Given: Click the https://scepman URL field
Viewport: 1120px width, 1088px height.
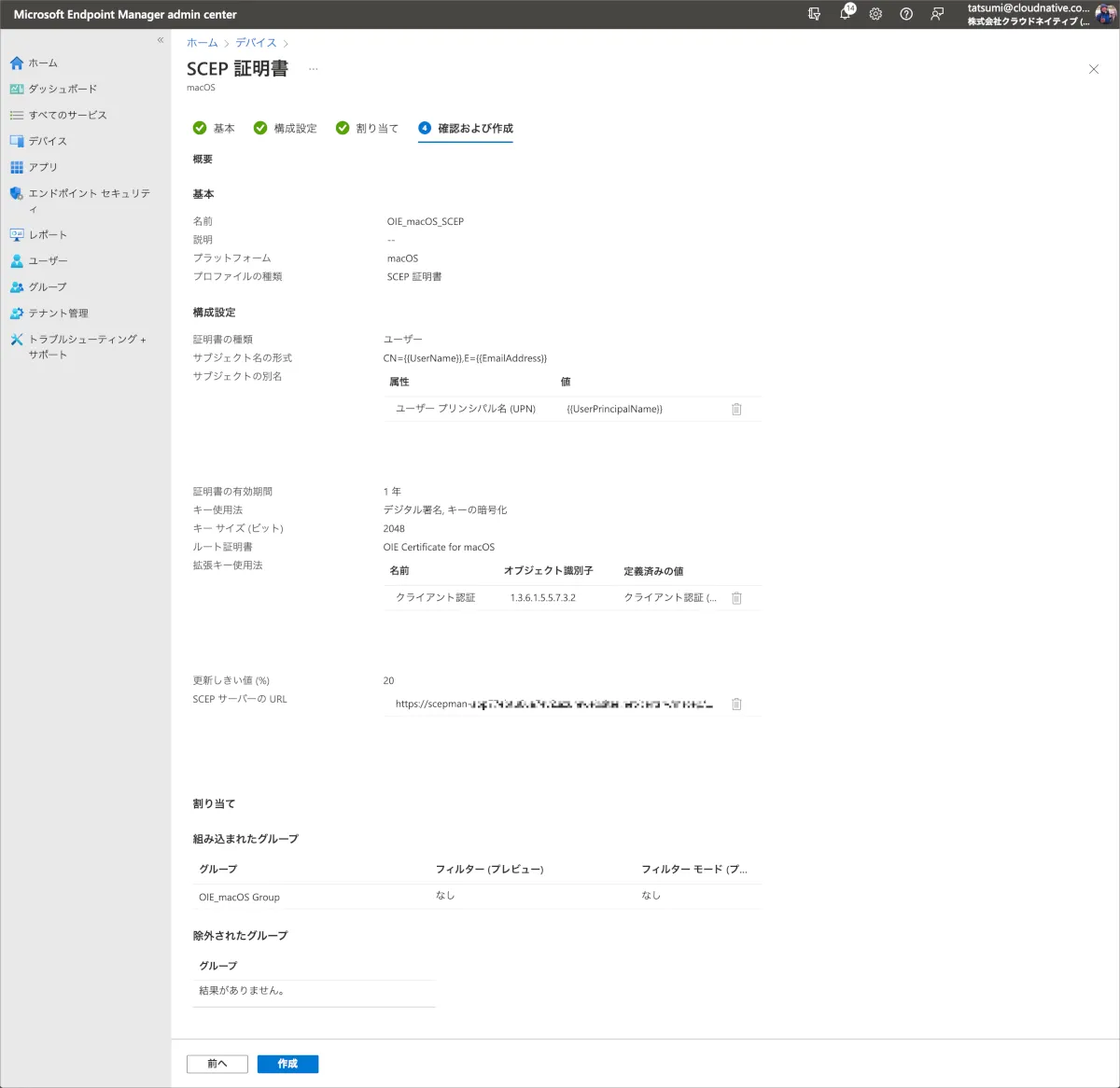Looking at the screenshot, I should (x=554, y=704).
